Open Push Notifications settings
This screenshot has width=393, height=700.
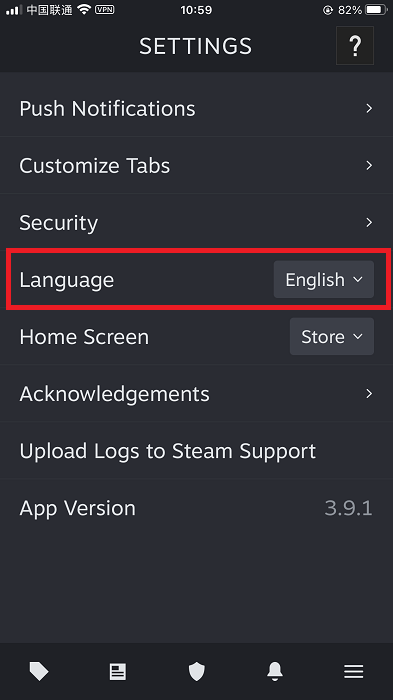click(x=196, y=108)
